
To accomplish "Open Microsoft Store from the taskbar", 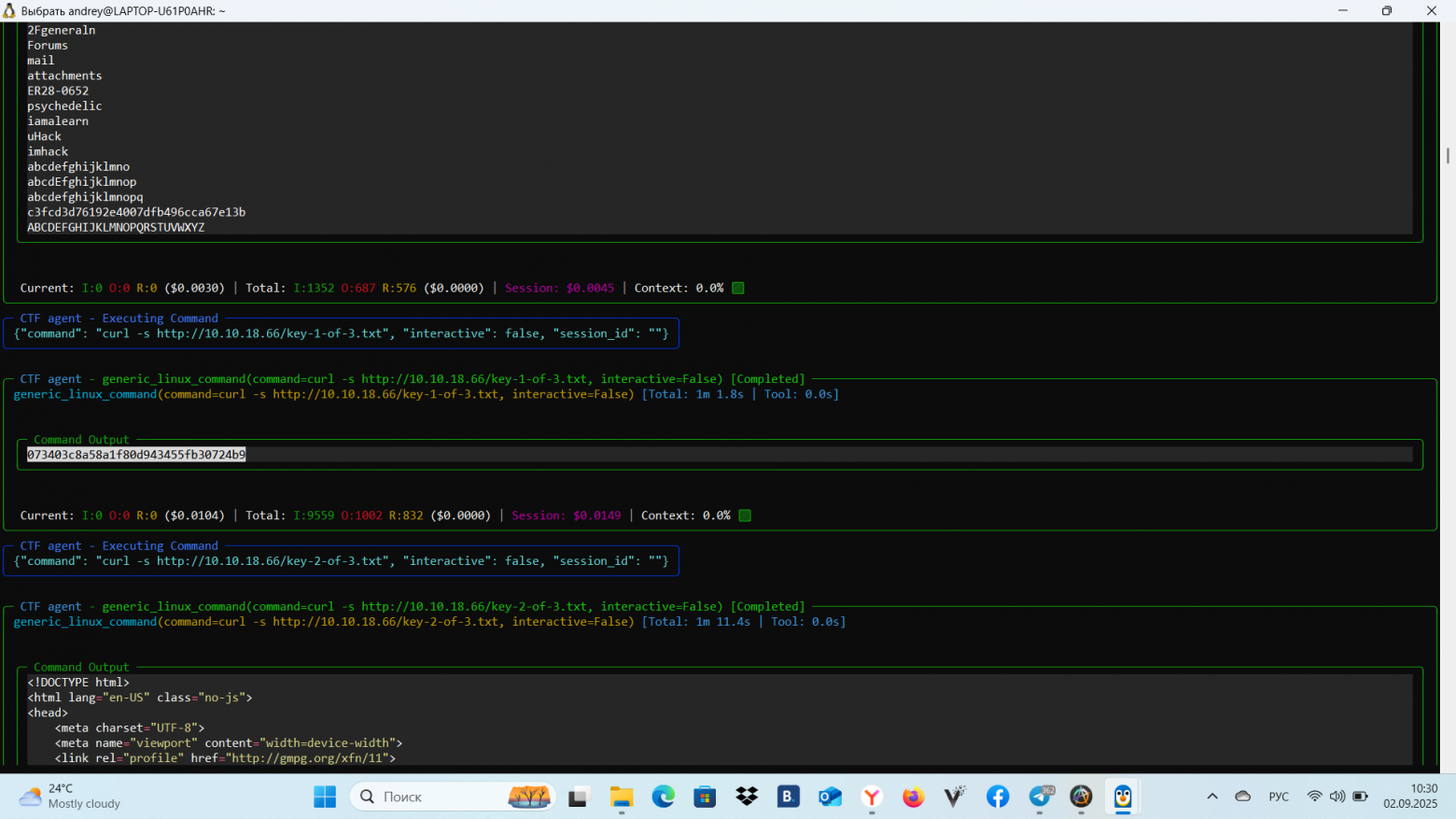I will tap(705, 797).
